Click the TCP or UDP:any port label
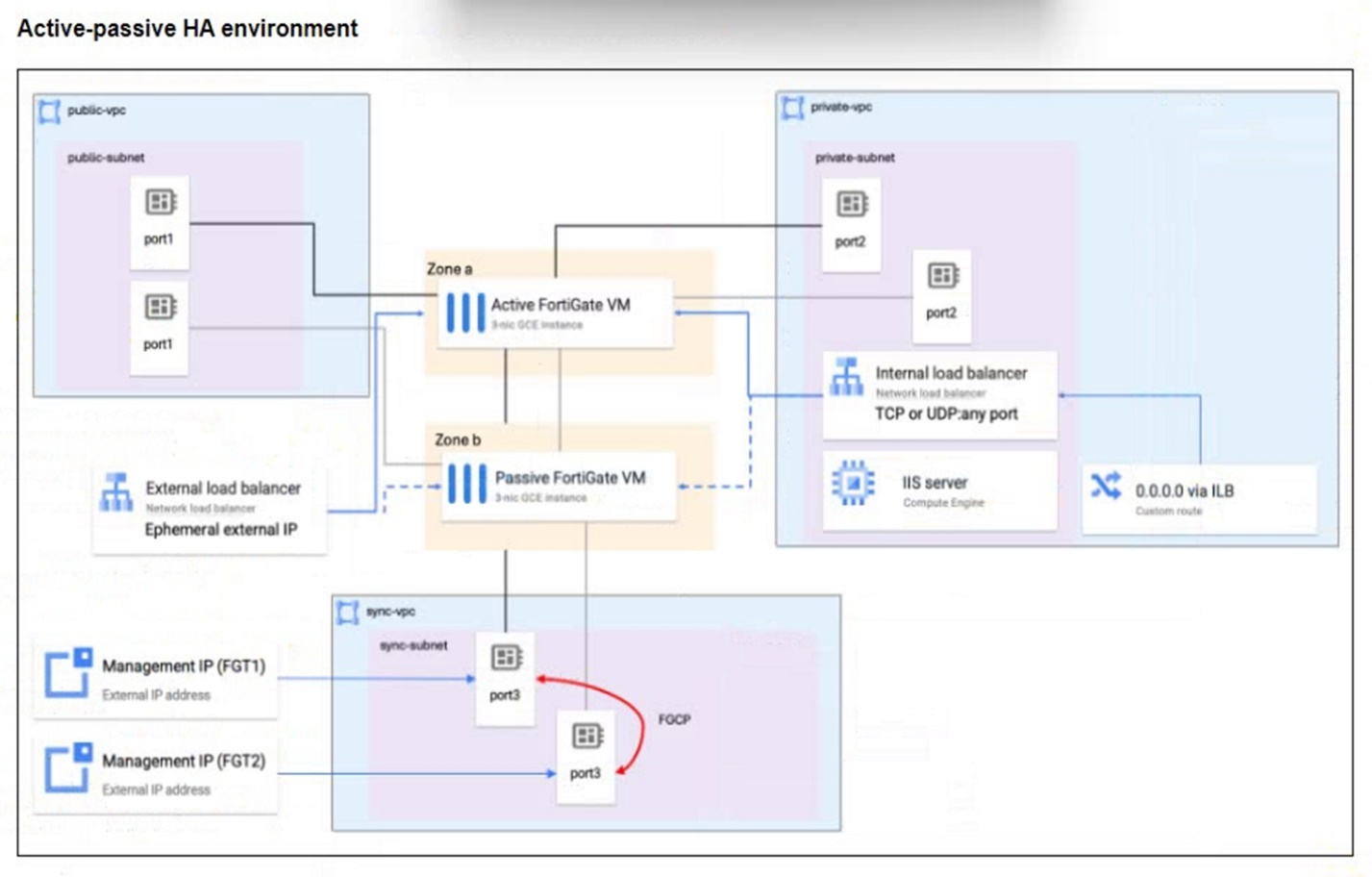Image resolution: width=1372 pixels, height=877 pixels. 946,414
